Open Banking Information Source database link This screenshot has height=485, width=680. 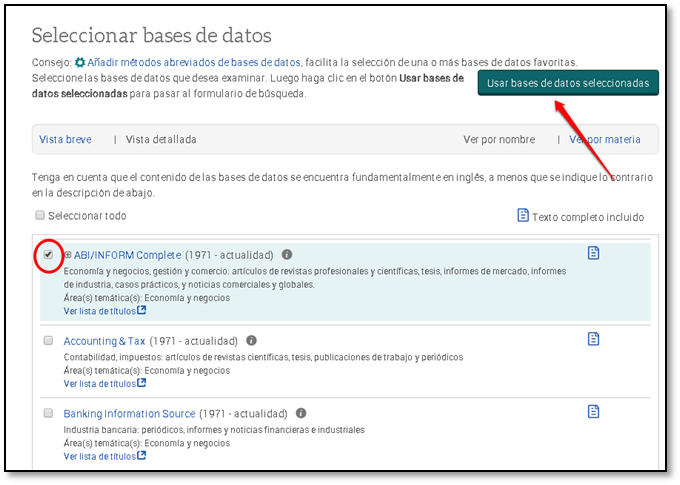(129, 414)
